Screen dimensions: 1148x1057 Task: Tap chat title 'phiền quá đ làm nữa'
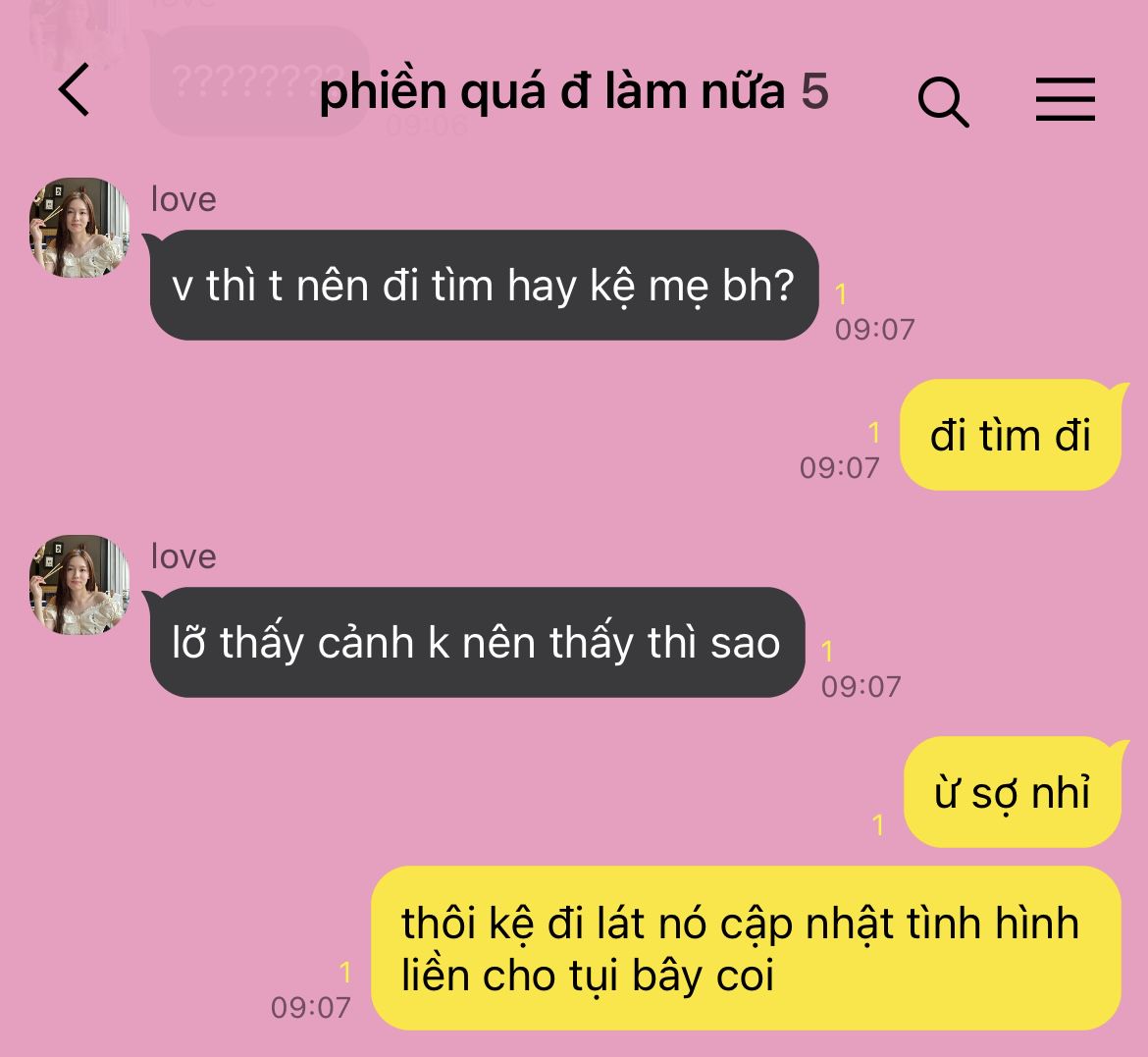[552, 93]
